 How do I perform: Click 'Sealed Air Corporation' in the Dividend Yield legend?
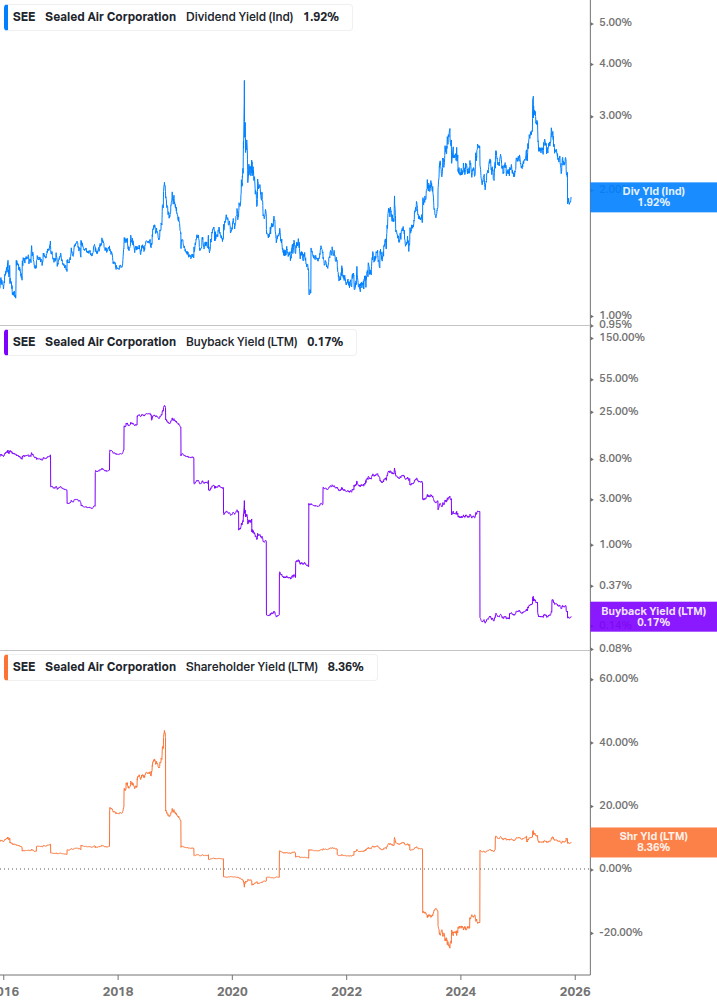point(110,17)
